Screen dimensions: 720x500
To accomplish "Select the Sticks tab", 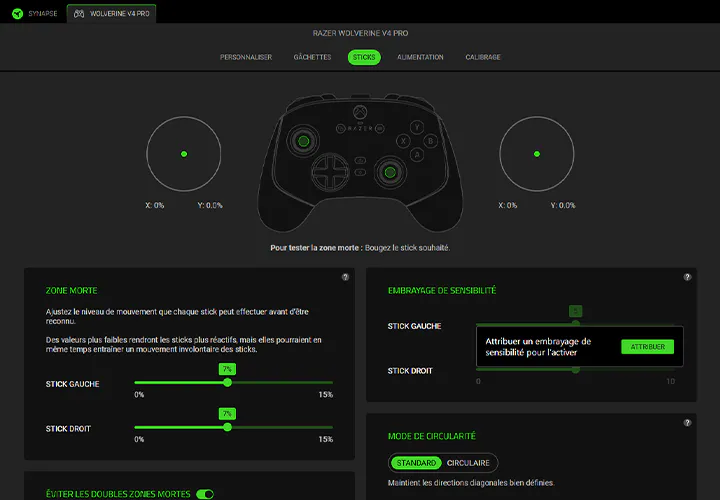I will [364, 57].
